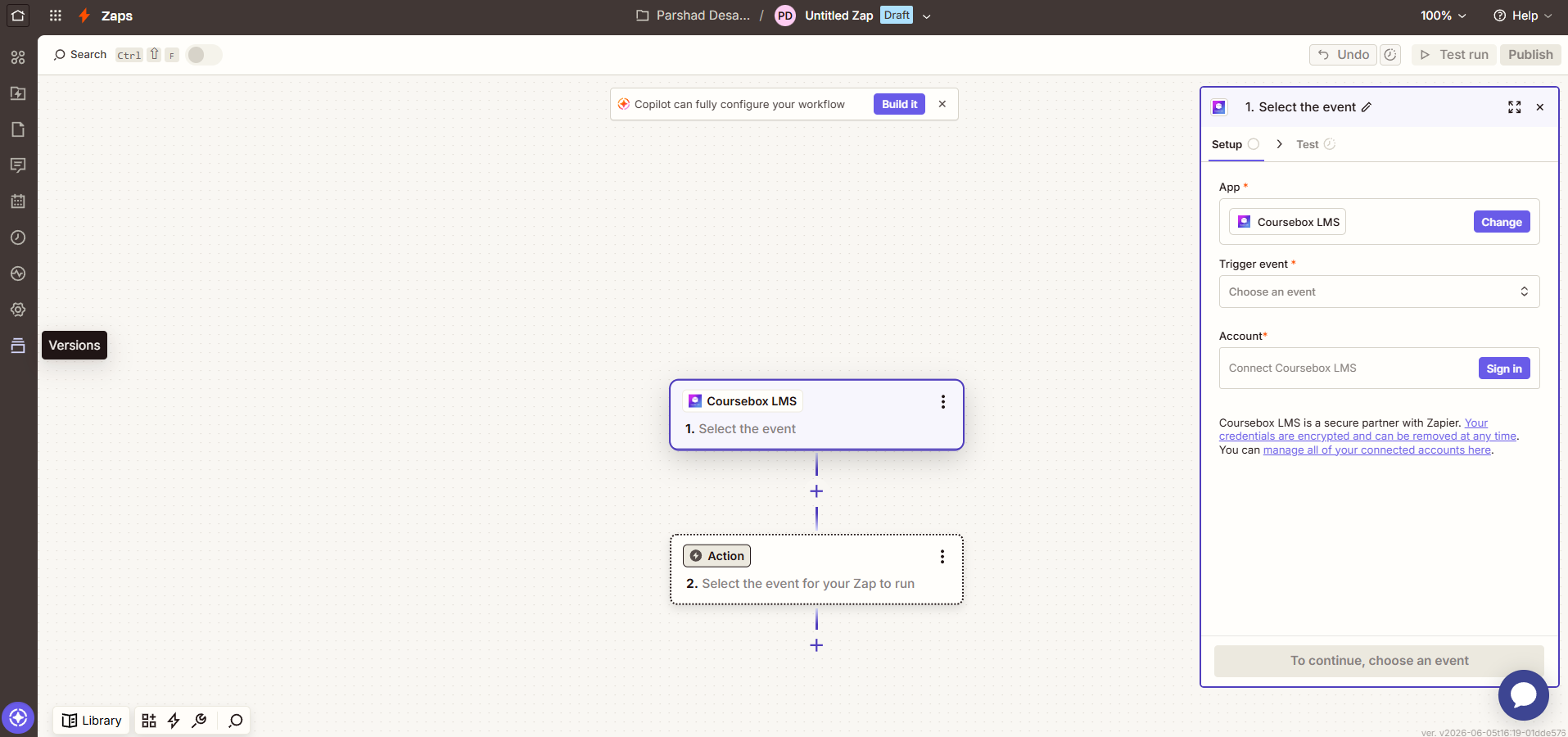Click the magnifier icon in bottom toolbar
This screenshot has height=737, width=1568.
tap(236, 721)
